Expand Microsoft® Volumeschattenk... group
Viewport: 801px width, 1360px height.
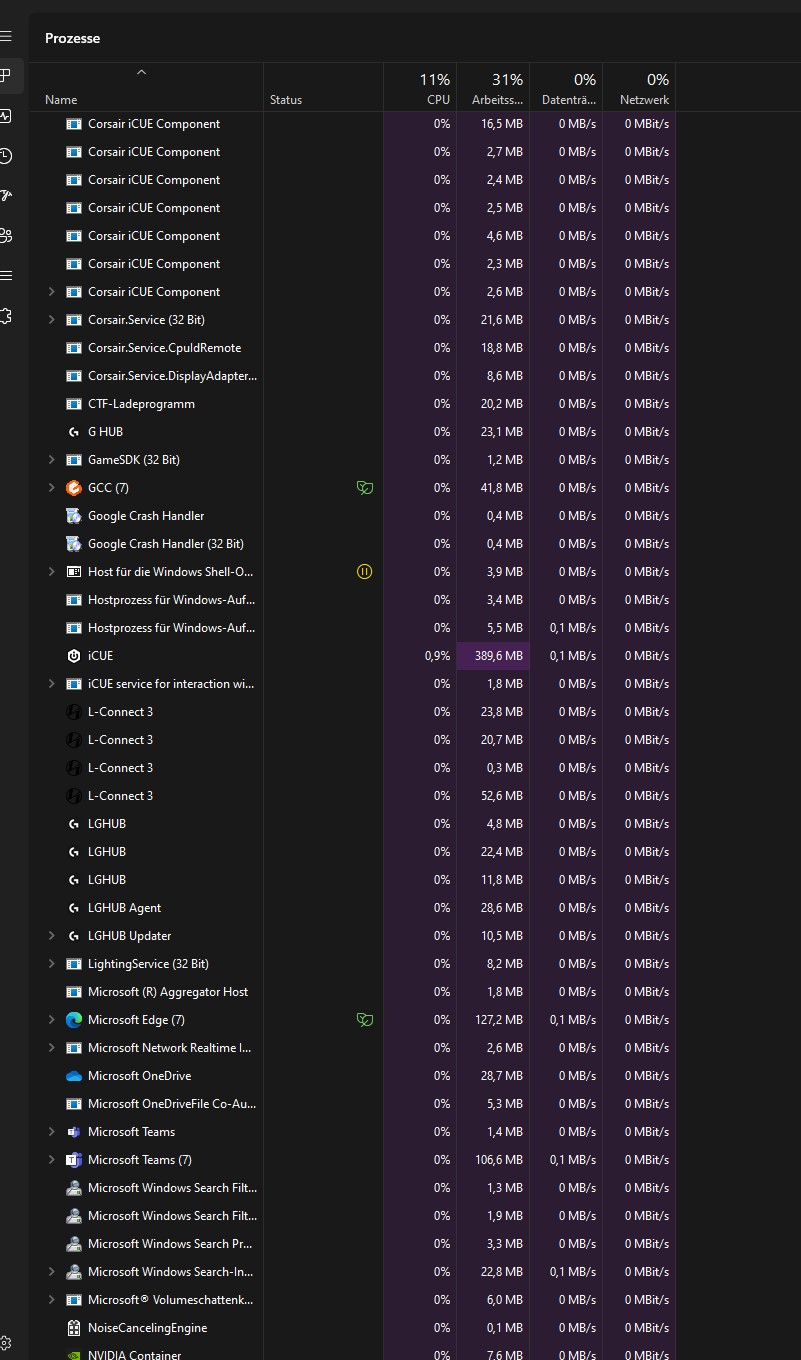coord(52,1300)
